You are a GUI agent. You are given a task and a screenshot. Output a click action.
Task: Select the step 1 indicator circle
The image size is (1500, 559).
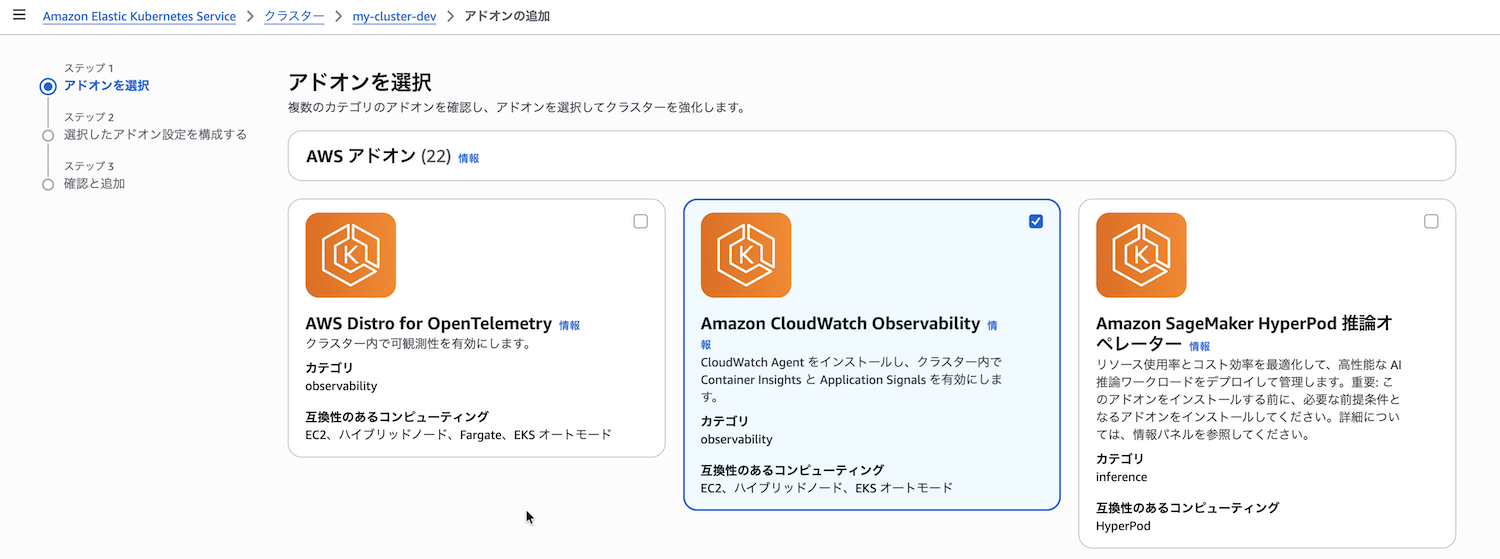click(x=48, y=86)
